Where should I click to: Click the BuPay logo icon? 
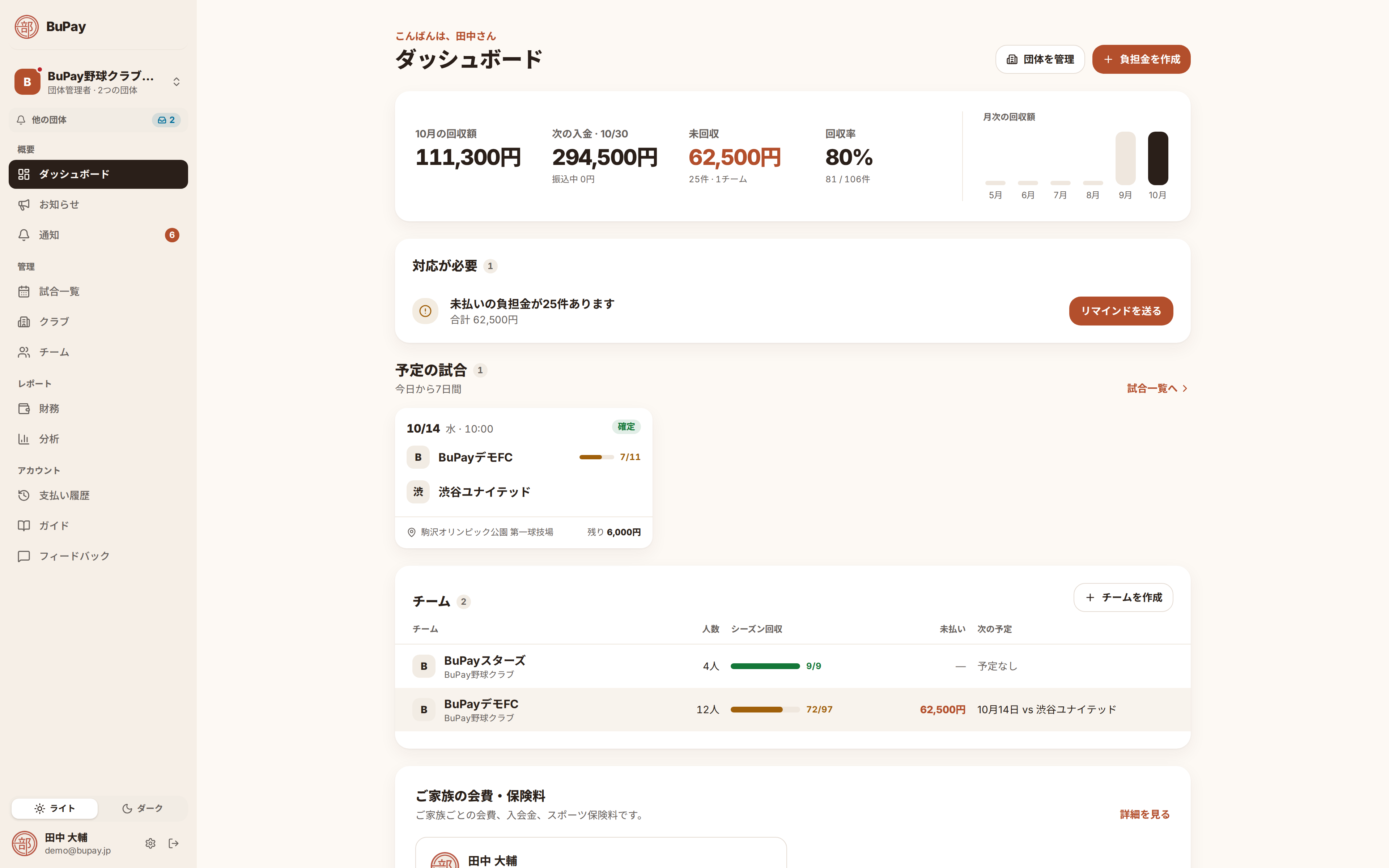[x=26, y=26]
